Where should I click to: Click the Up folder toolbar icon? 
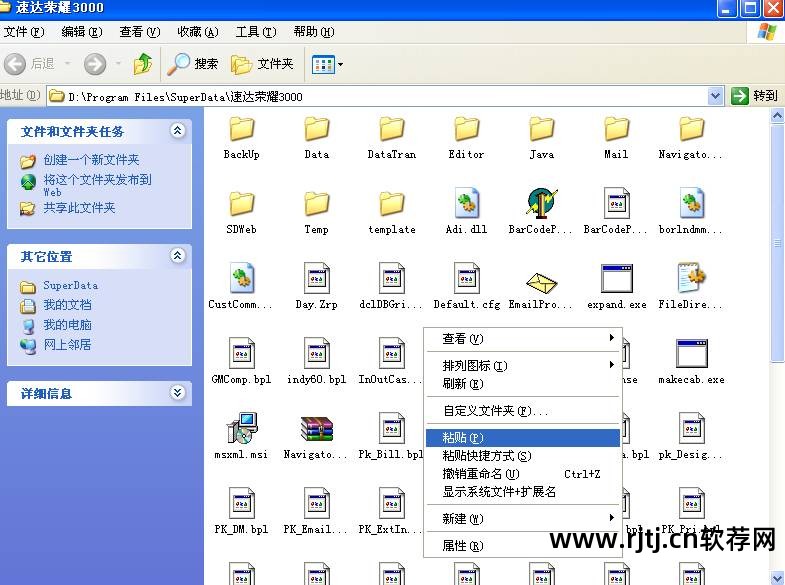tap(144, 64)
